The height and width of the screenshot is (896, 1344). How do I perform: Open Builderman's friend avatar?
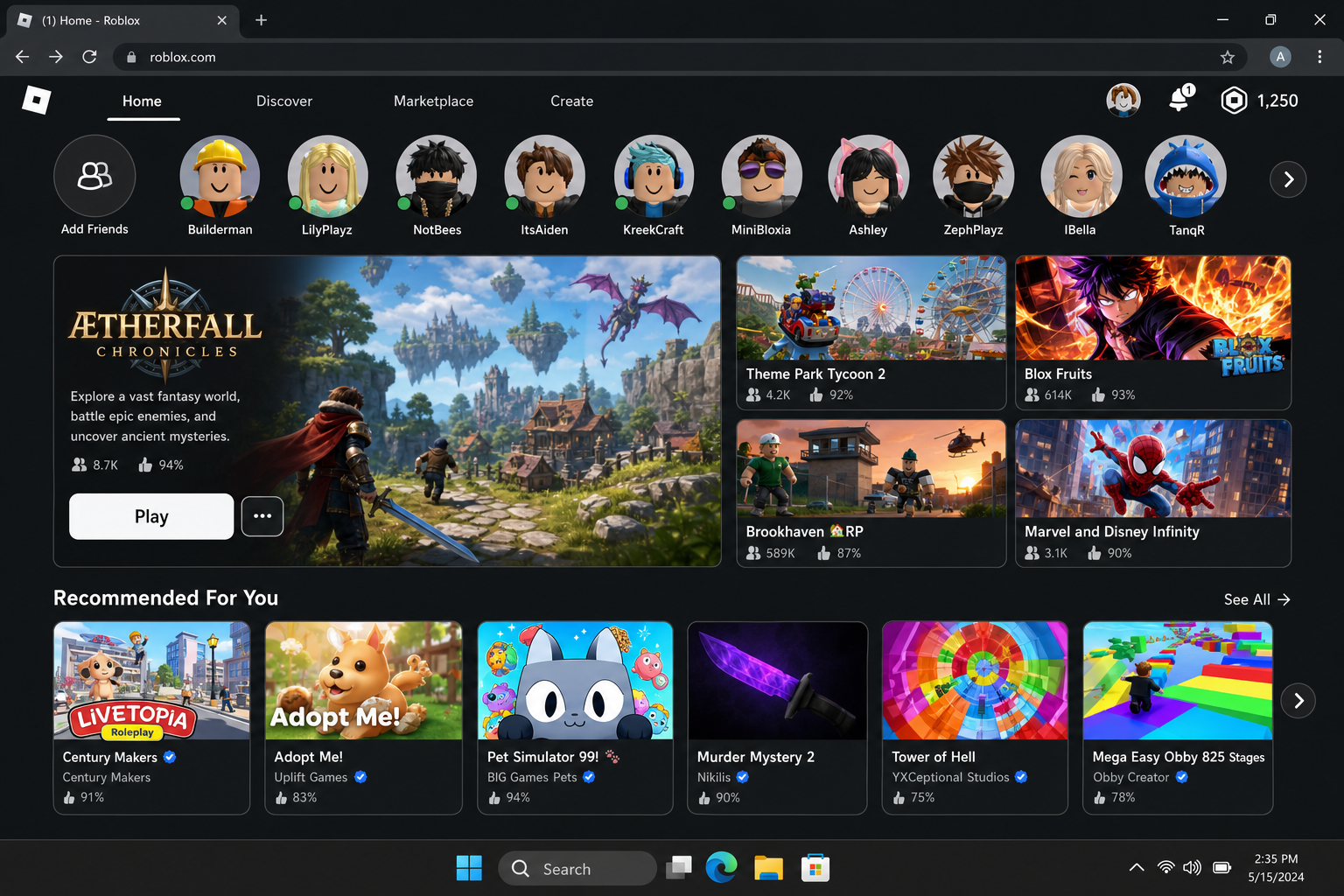coord(220,176)
